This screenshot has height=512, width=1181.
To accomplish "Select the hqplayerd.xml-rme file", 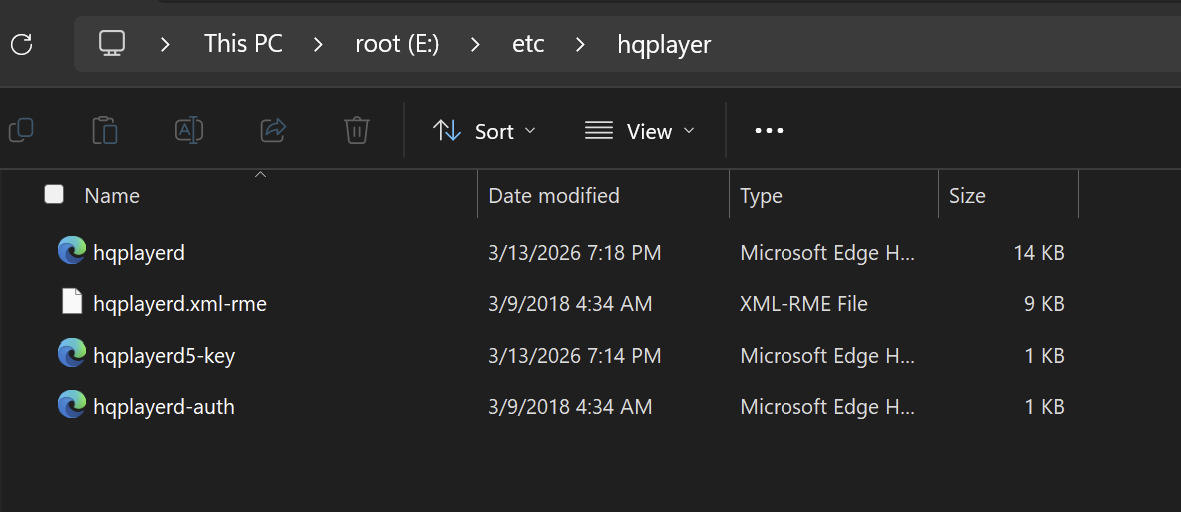I will click(x=180, y=303).
